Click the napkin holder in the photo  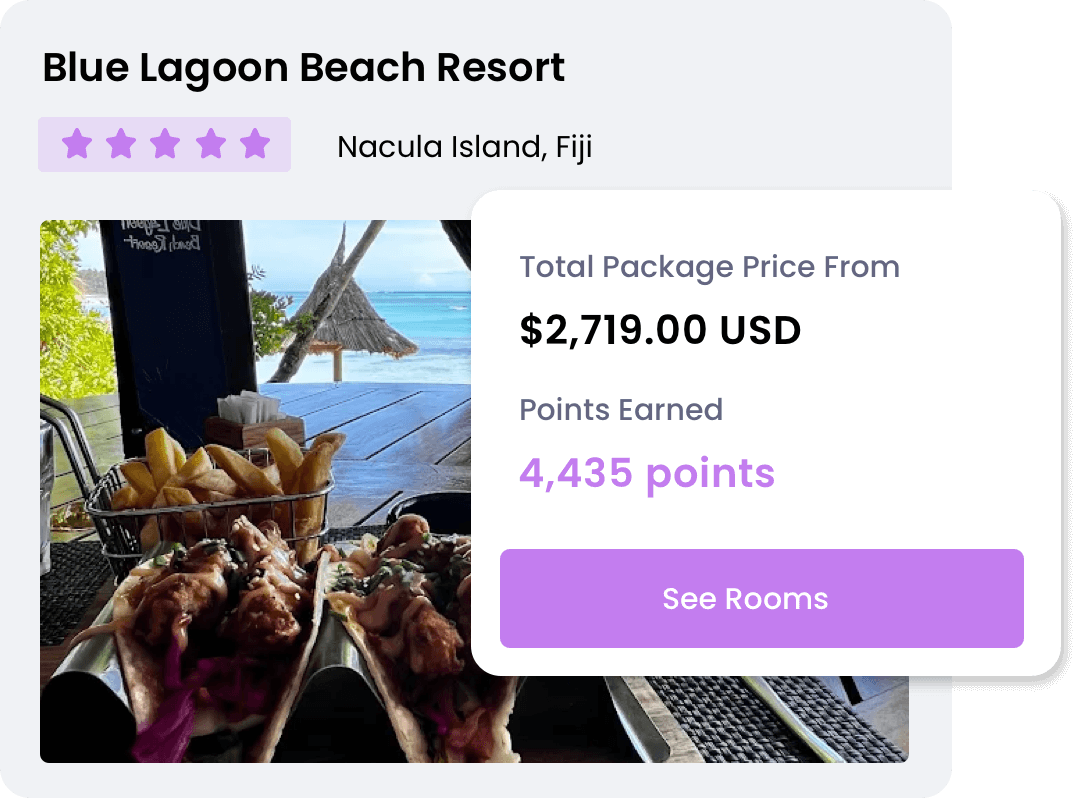pos(250,415)
